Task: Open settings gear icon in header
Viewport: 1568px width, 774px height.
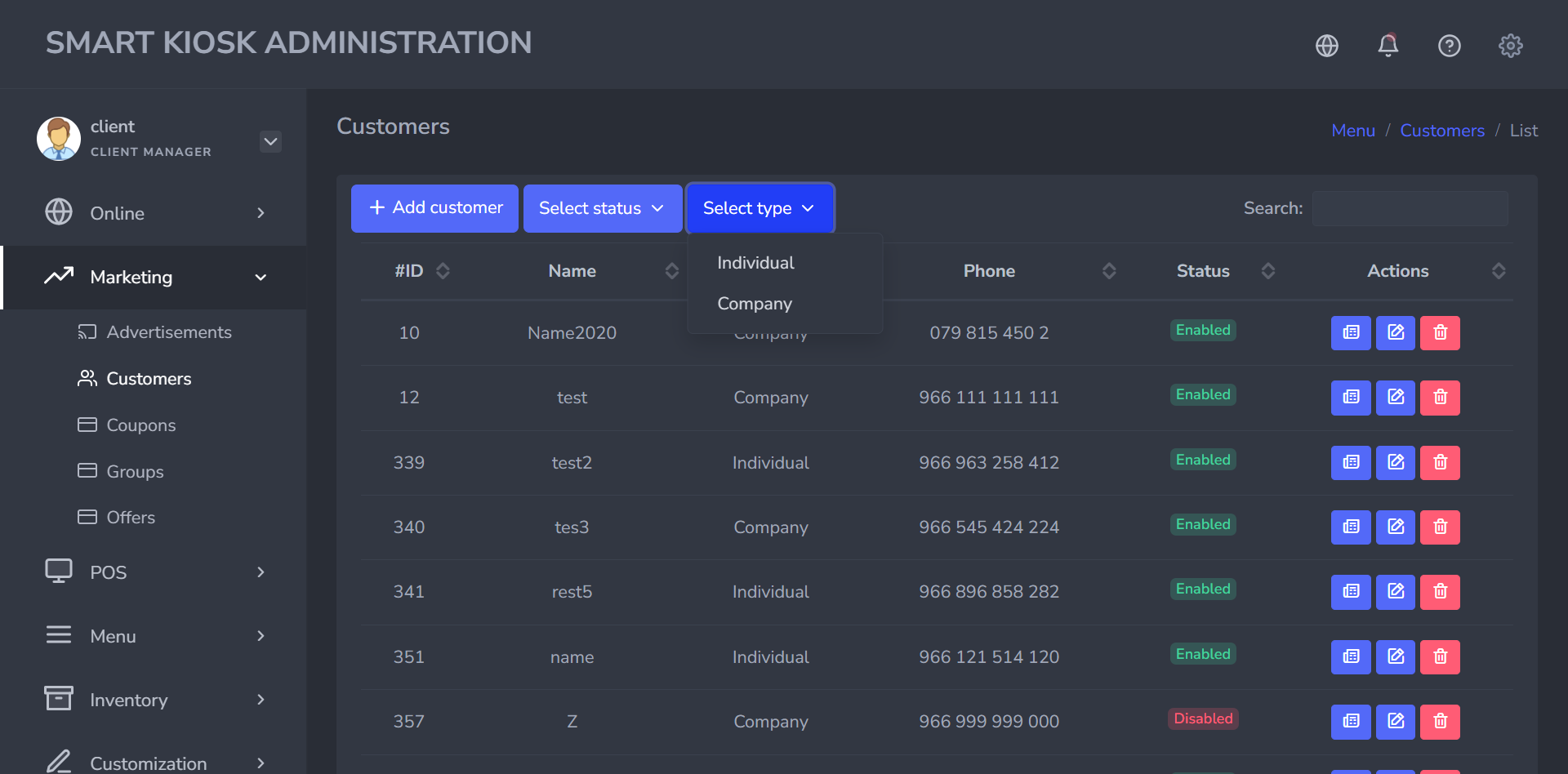Action: point(1511,46)
